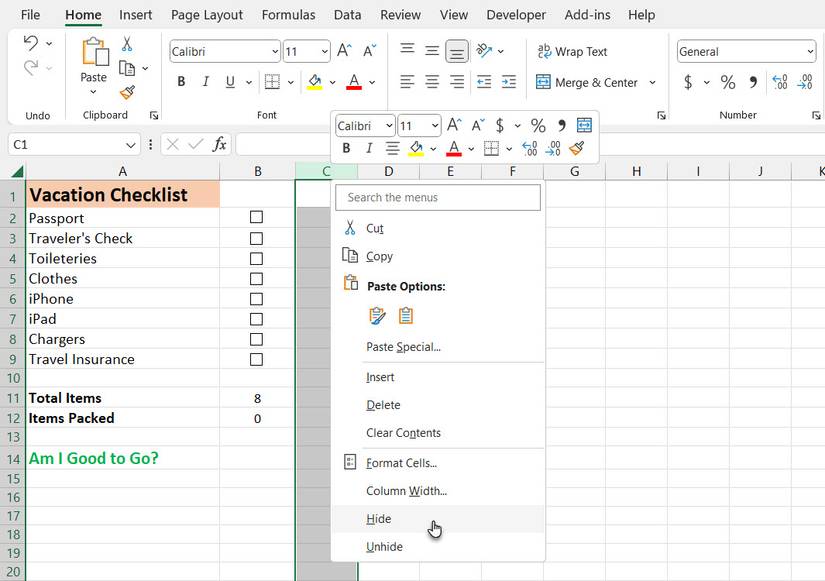Open the ribbon font size dropdown

(x=325, y=52)
